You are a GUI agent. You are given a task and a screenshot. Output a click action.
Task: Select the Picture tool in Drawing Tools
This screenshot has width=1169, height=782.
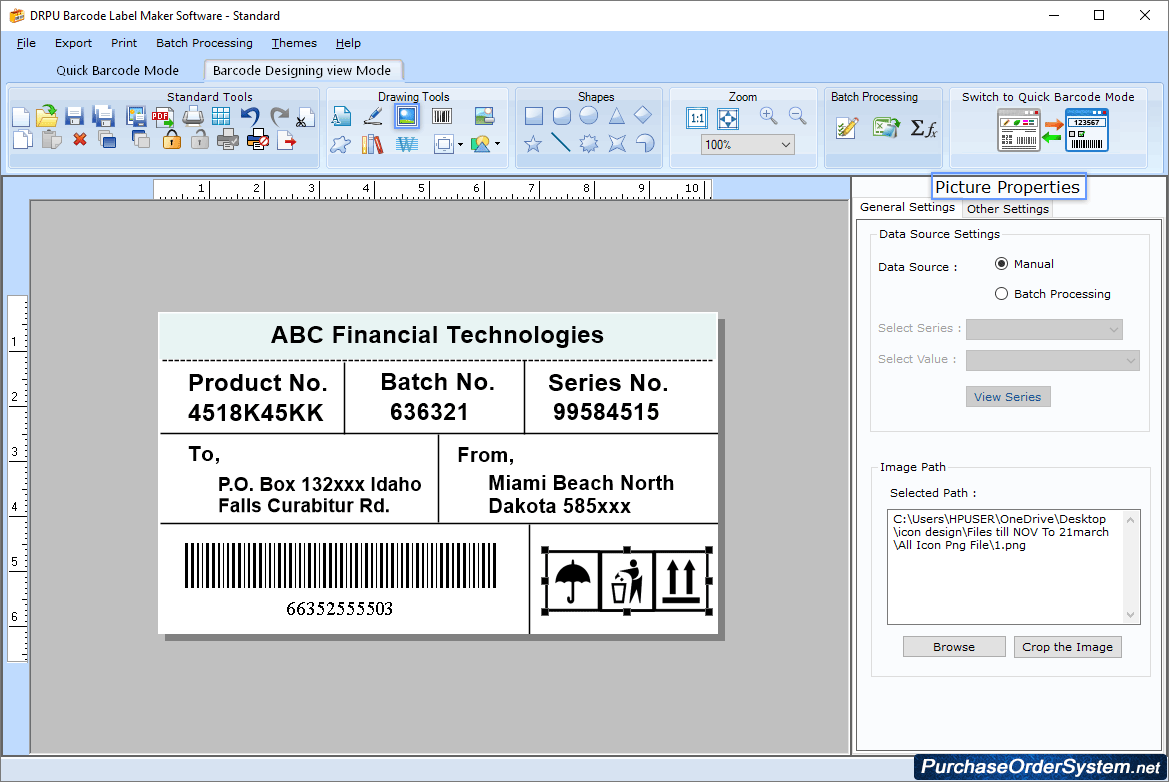click(x=407, y=116)
